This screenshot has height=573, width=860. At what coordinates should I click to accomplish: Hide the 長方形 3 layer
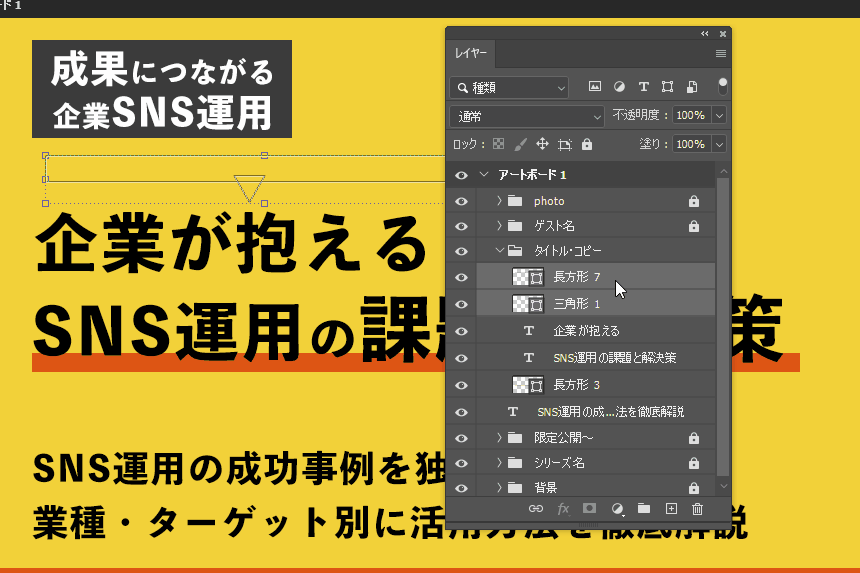coord(461,385)
